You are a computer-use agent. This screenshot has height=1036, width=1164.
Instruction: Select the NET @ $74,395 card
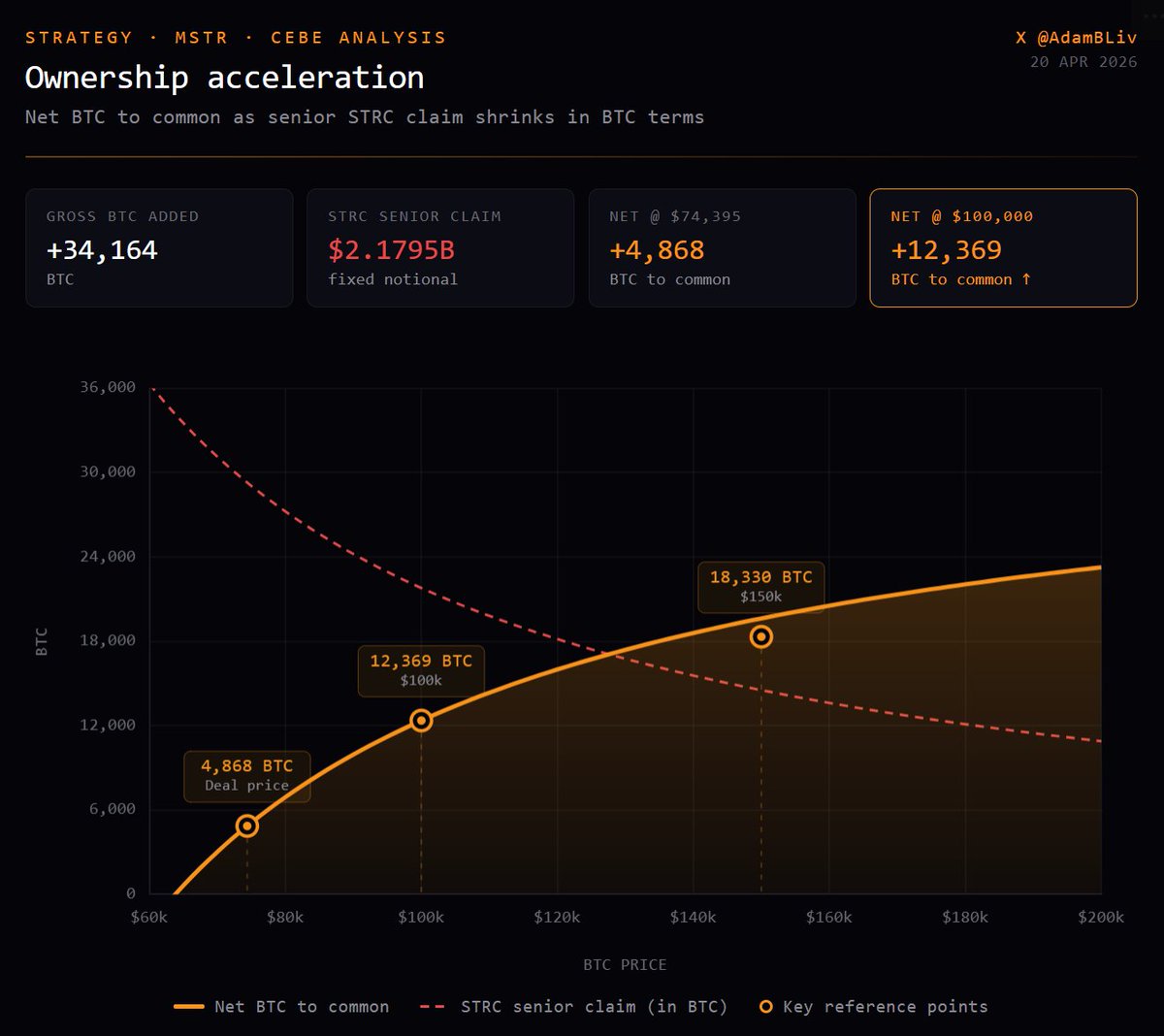722,248
